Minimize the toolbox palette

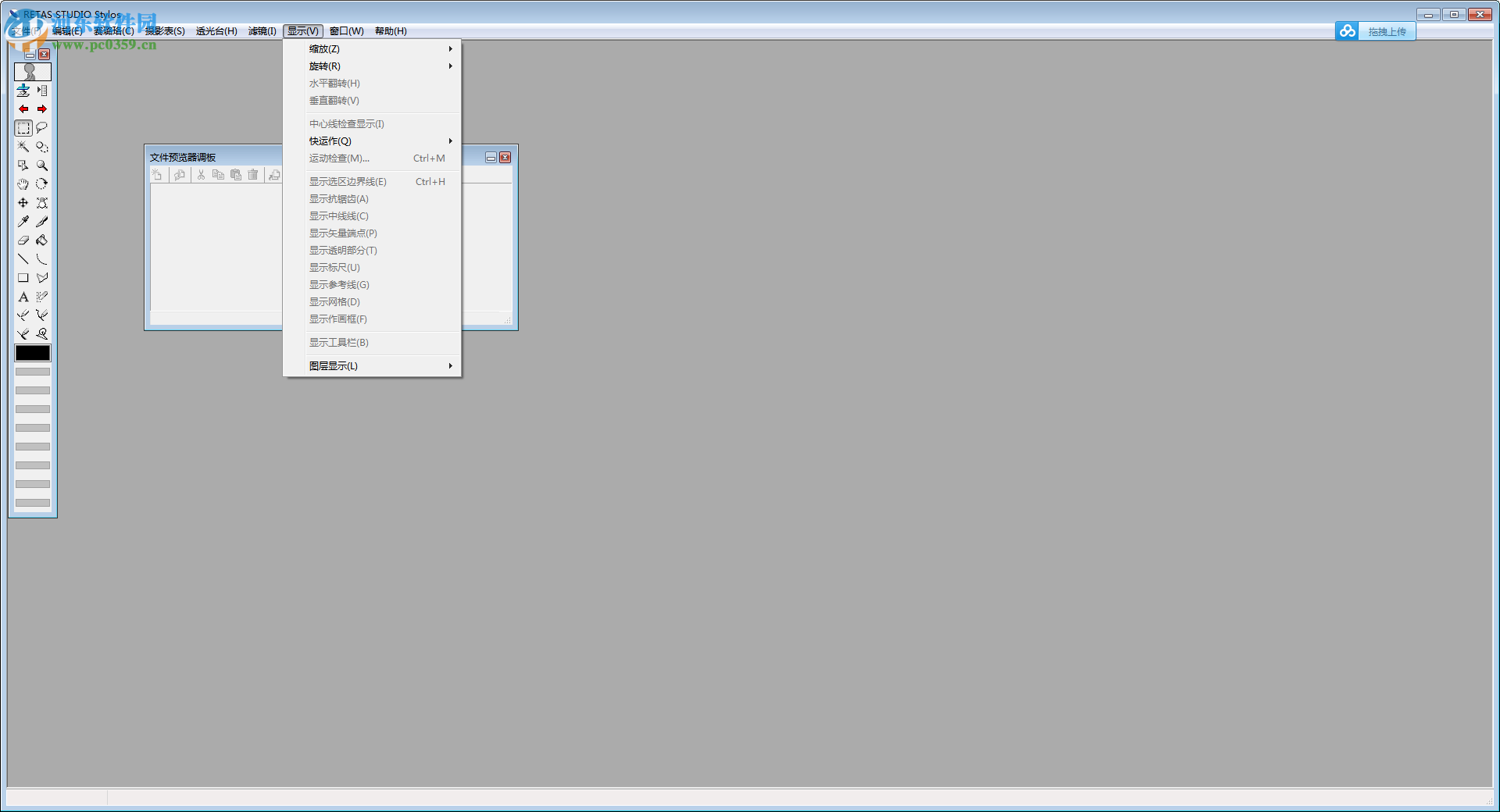point(30,55)
